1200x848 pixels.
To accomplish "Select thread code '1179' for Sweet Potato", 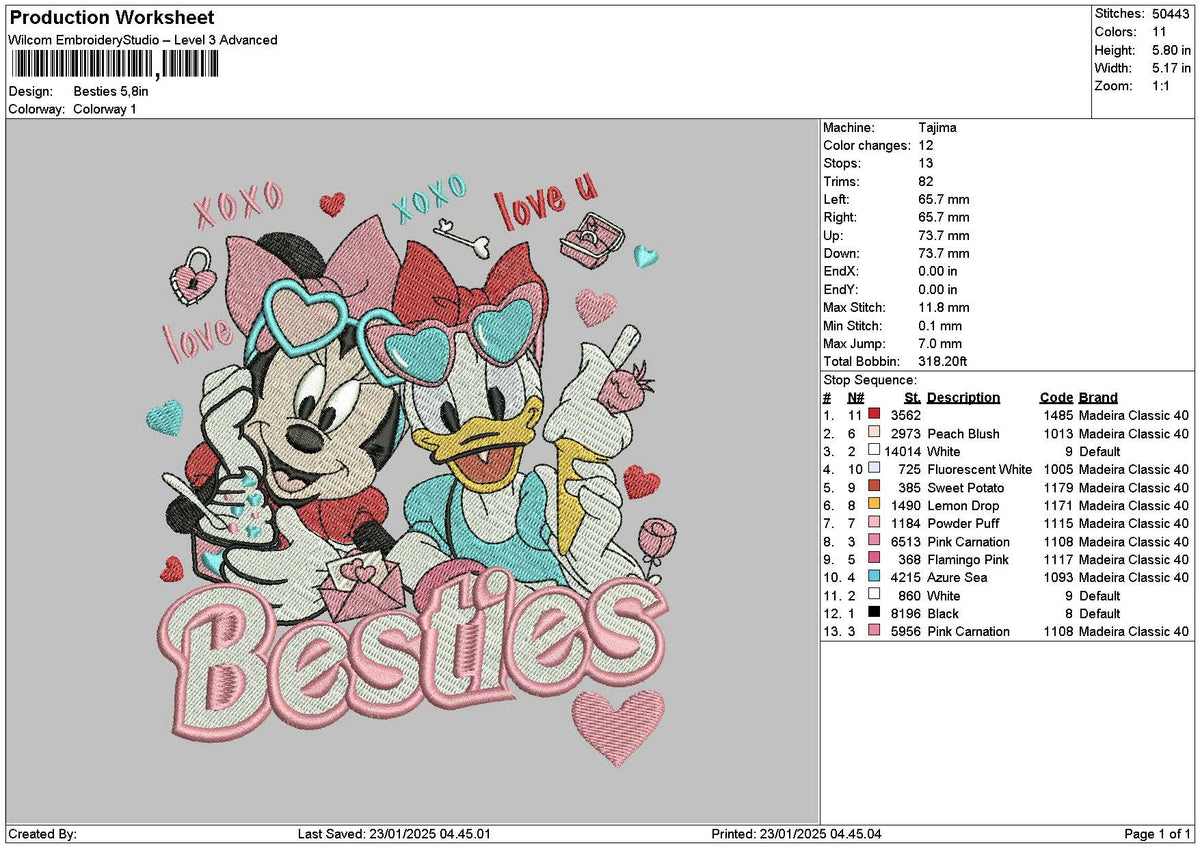I will click(1058, 487).
